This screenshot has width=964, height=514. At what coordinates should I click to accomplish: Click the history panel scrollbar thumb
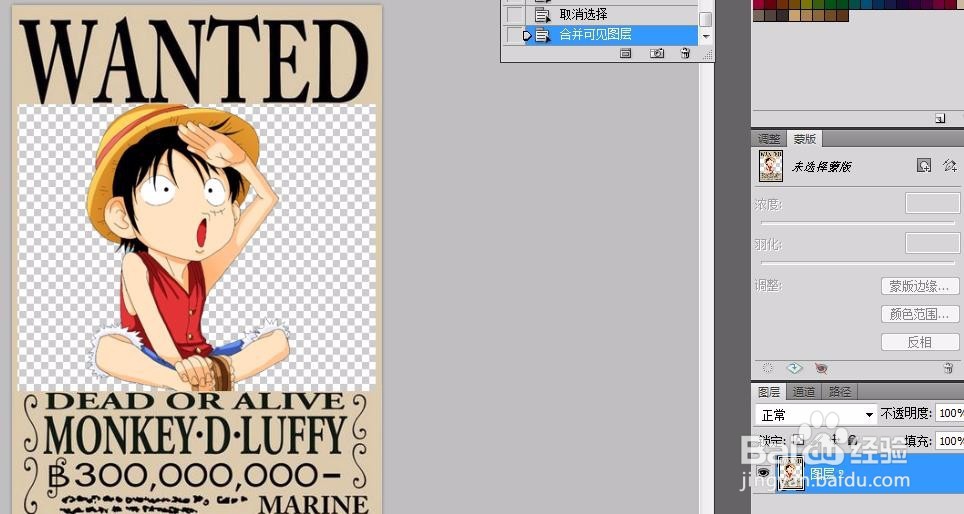706,18
